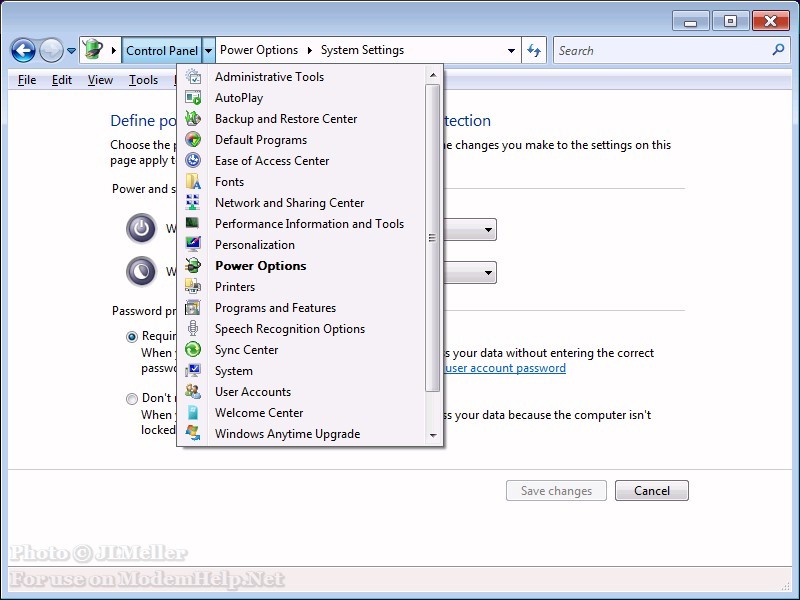The height and width of the screenshot is (600, 800).
Task: Open the power button action combo box
Action: pos(488,230)
